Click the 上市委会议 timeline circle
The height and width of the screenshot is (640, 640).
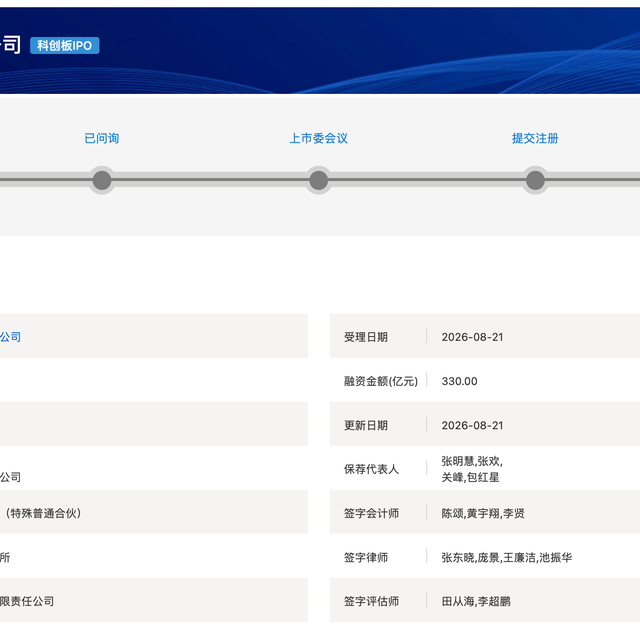[x=319, y=180]
